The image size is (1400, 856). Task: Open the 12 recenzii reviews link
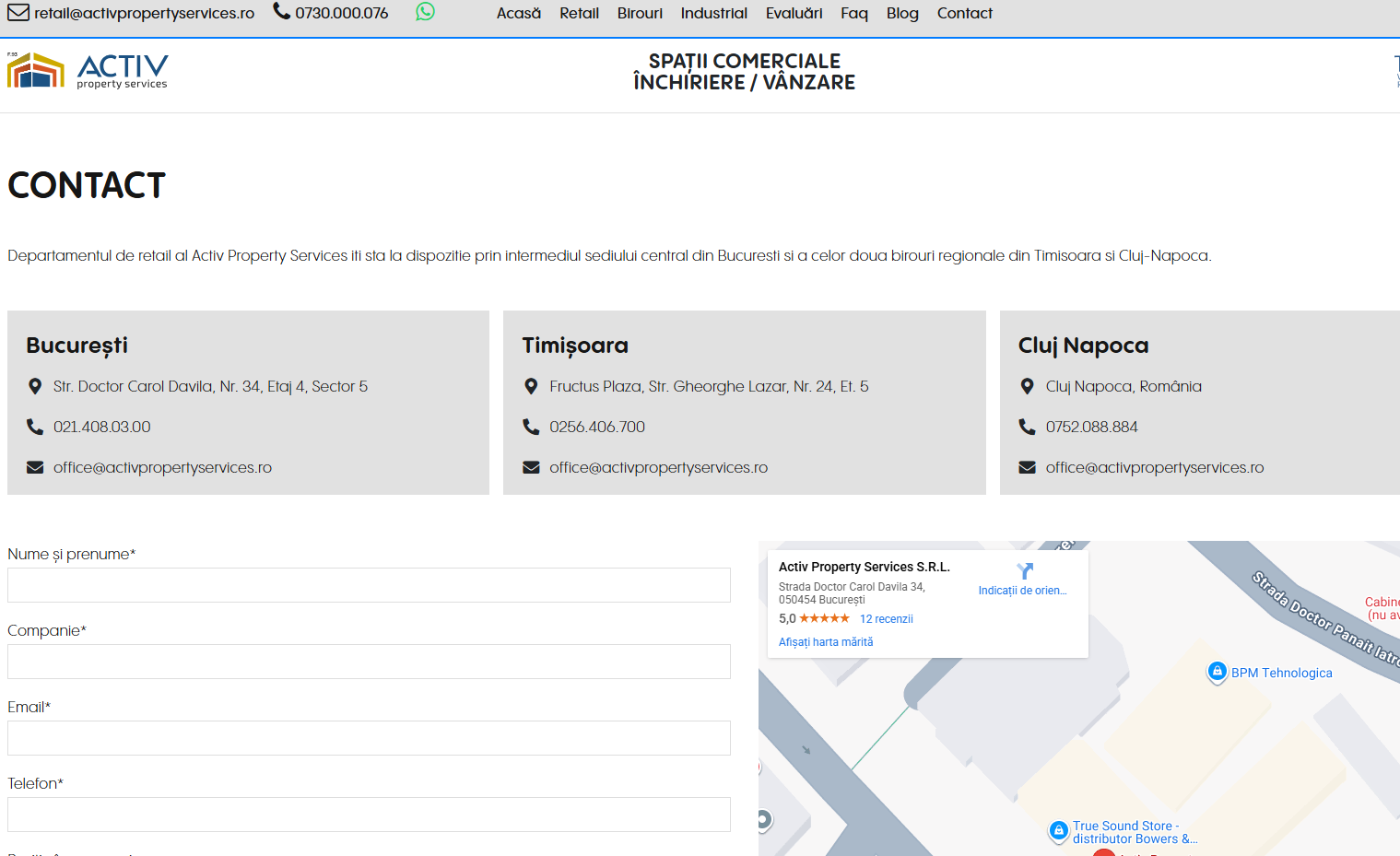pos(886,619)
